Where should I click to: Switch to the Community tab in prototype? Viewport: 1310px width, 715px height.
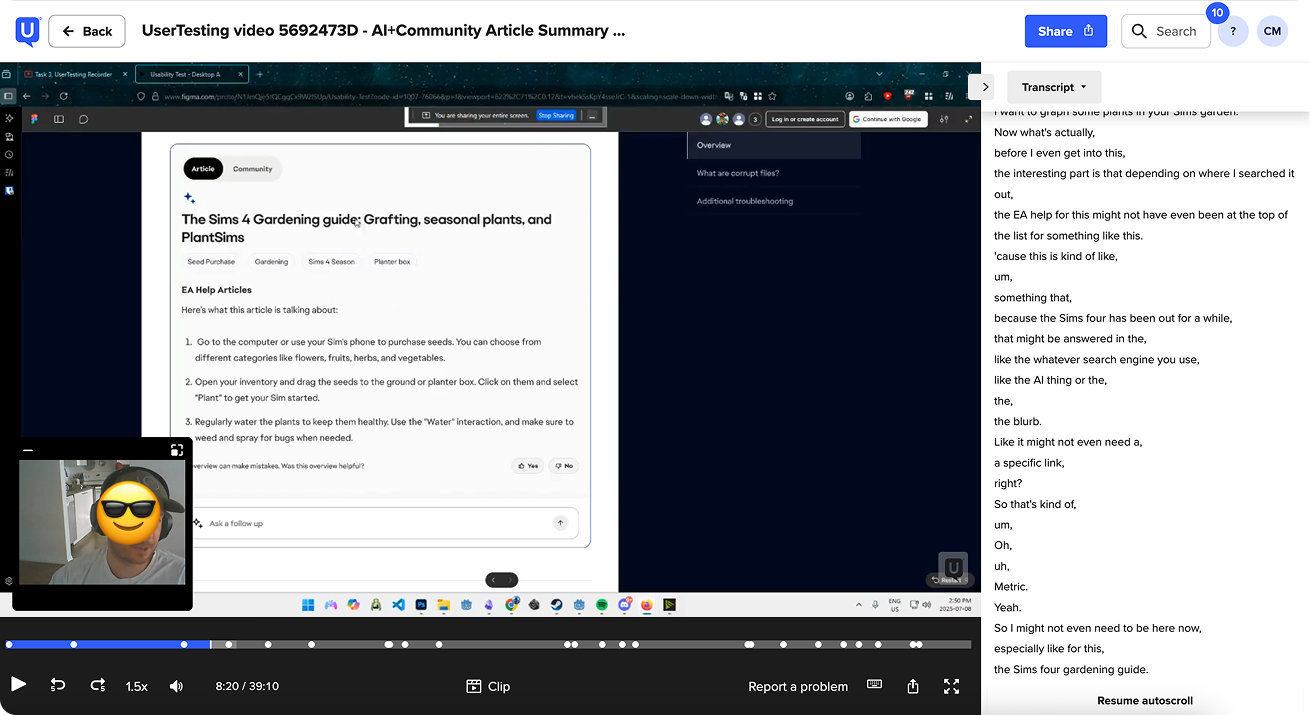[x=252, y=169]
